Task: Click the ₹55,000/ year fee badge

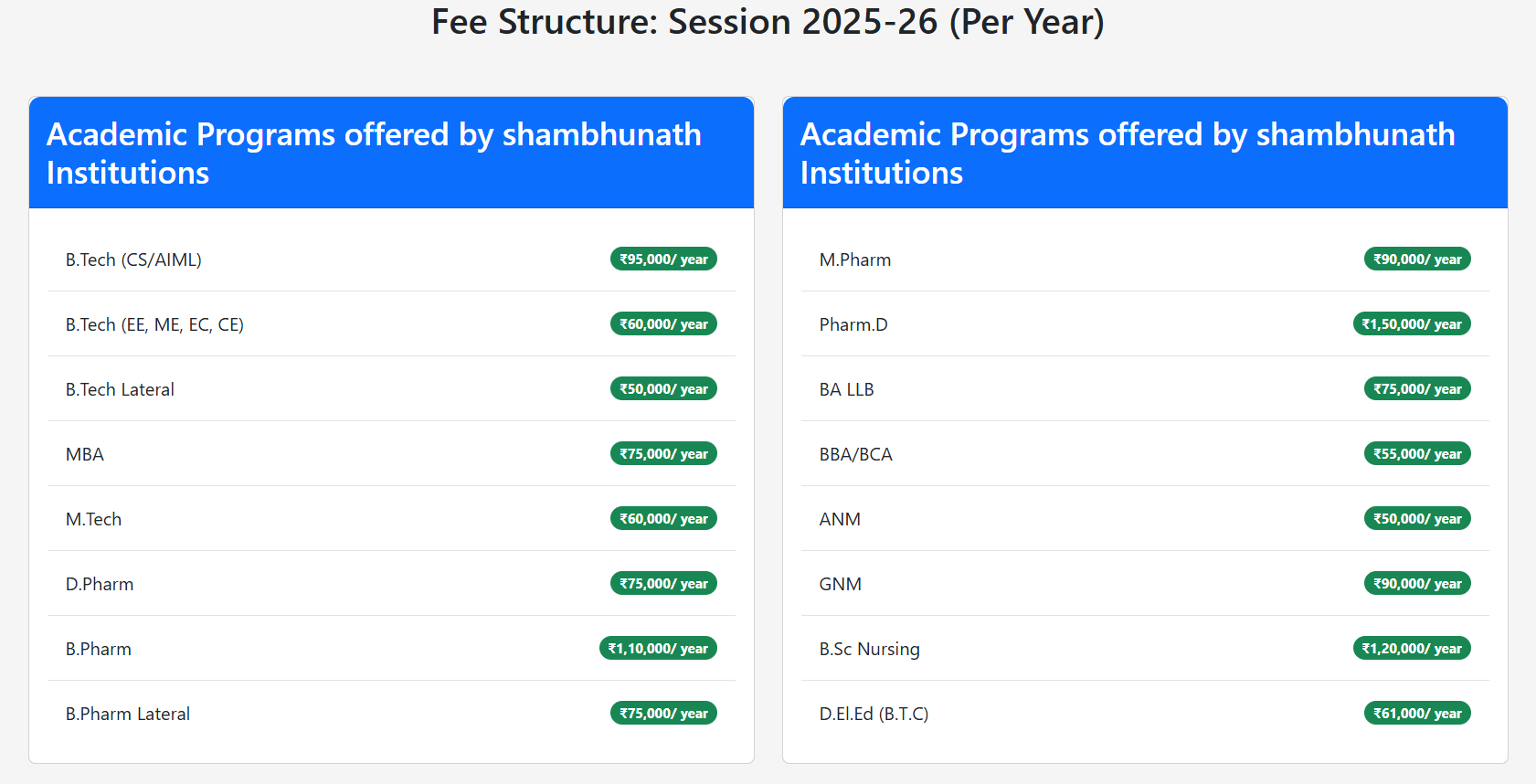Action: 1417,454
